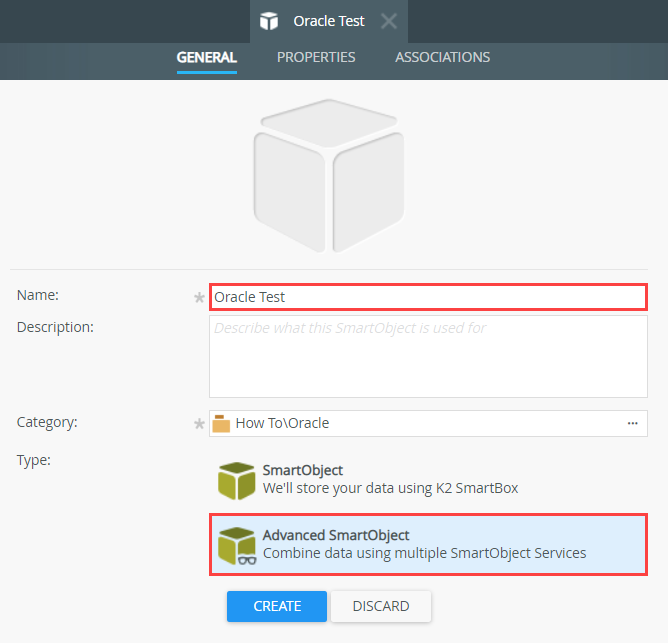Click the Description label text
Screen dimensions: 668x643
coord(55,327)
